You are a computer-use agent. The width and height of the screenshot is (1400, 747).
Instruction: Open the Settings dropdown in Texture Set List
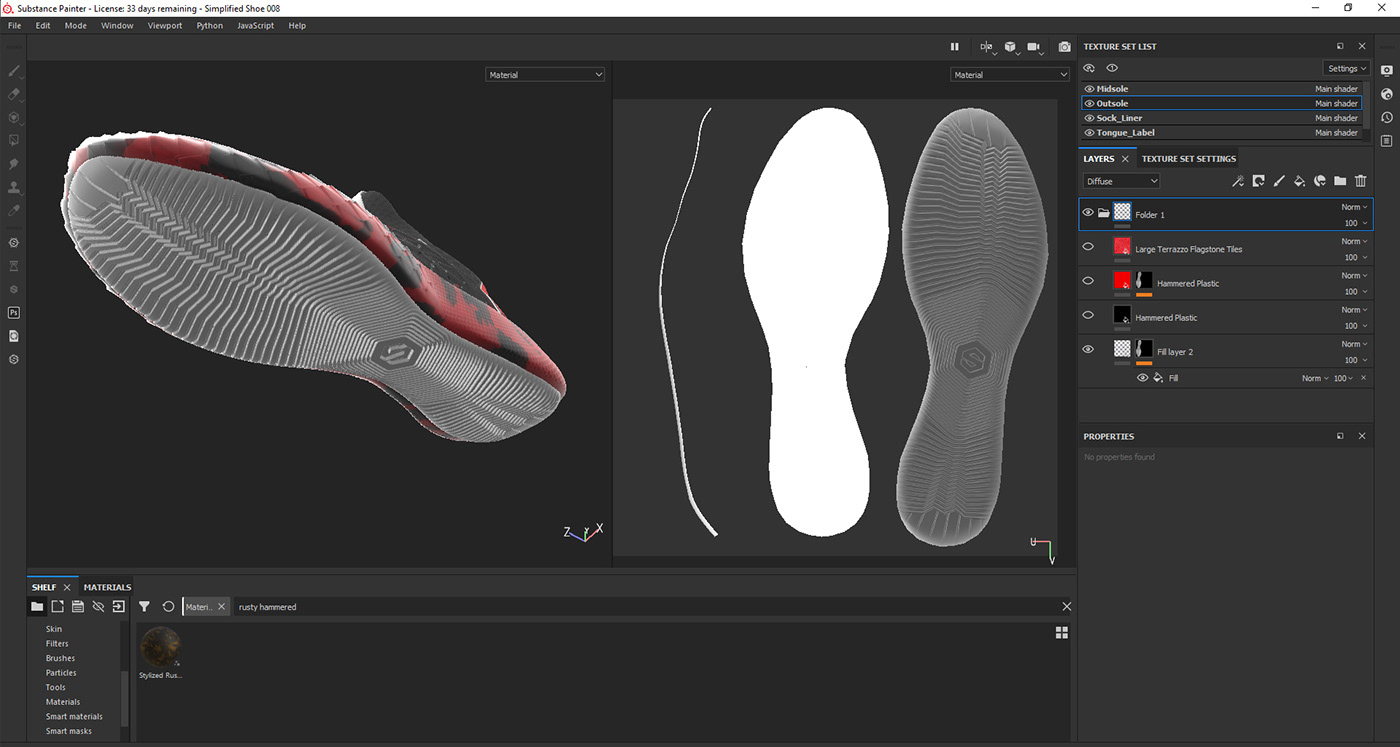pyautogui.click(x=1346, y=67)
